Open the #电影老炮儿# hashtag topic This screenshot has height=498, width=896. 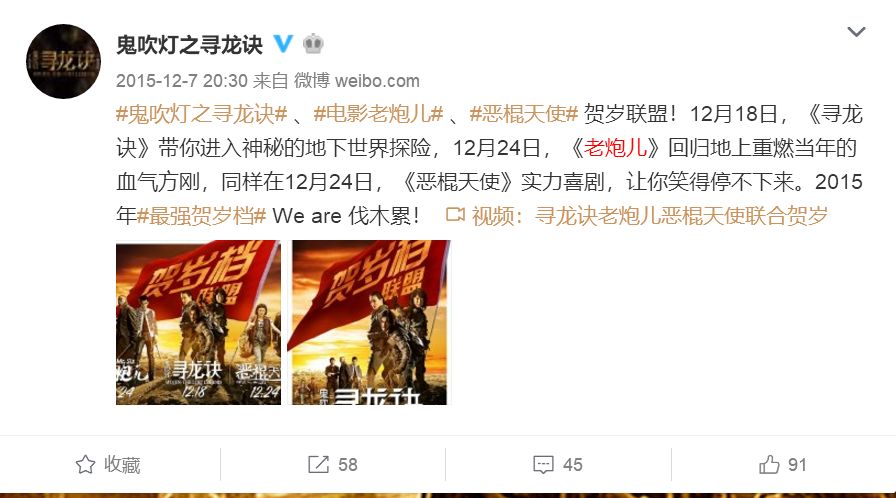click(378, 114)
